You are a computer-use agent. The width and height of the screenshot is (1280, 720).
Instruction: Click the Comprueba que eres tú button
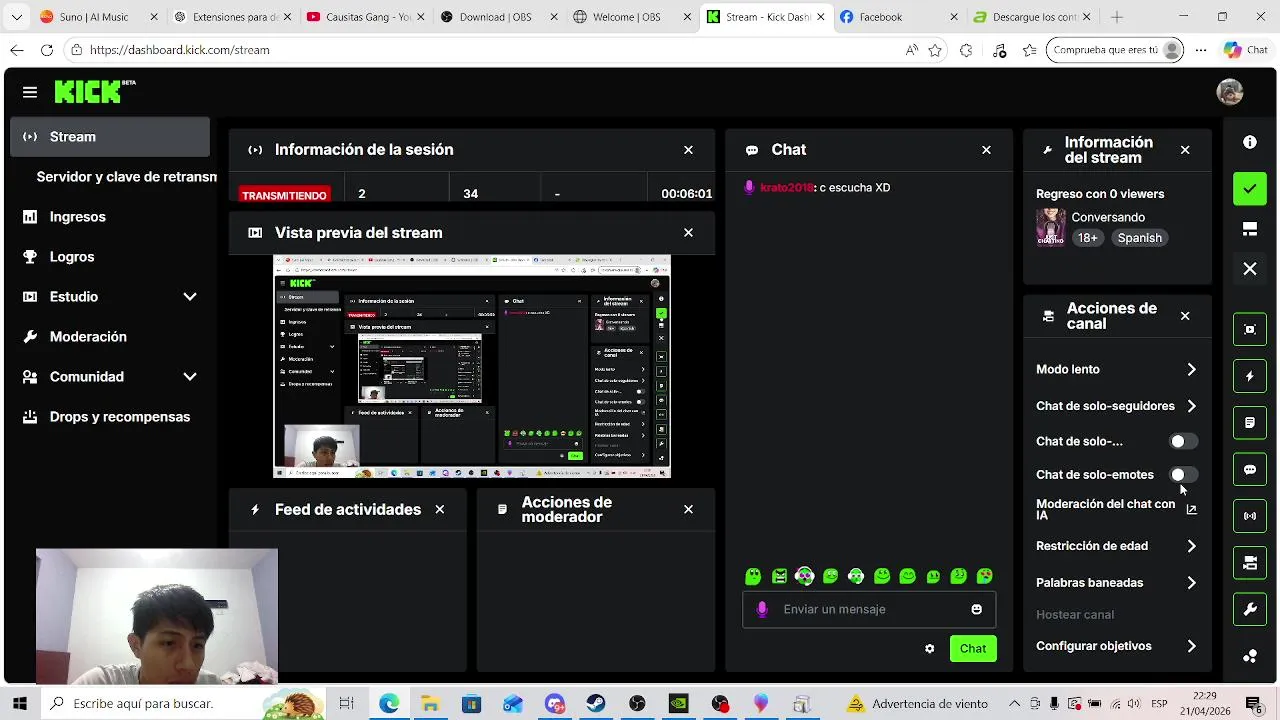click(1115, 50)
